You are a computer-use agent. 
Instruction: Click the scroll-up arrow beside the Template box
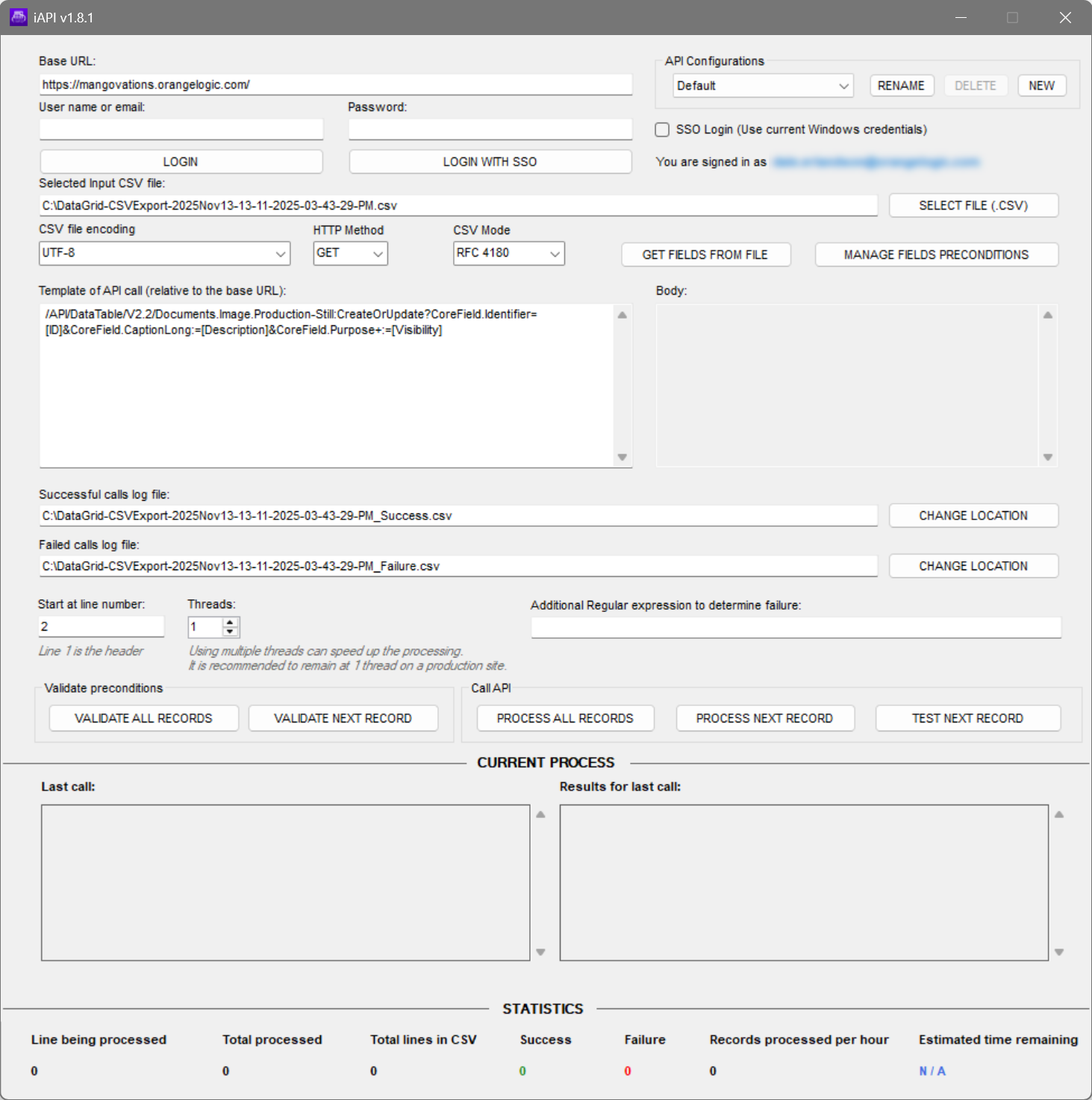pos(623,314)
